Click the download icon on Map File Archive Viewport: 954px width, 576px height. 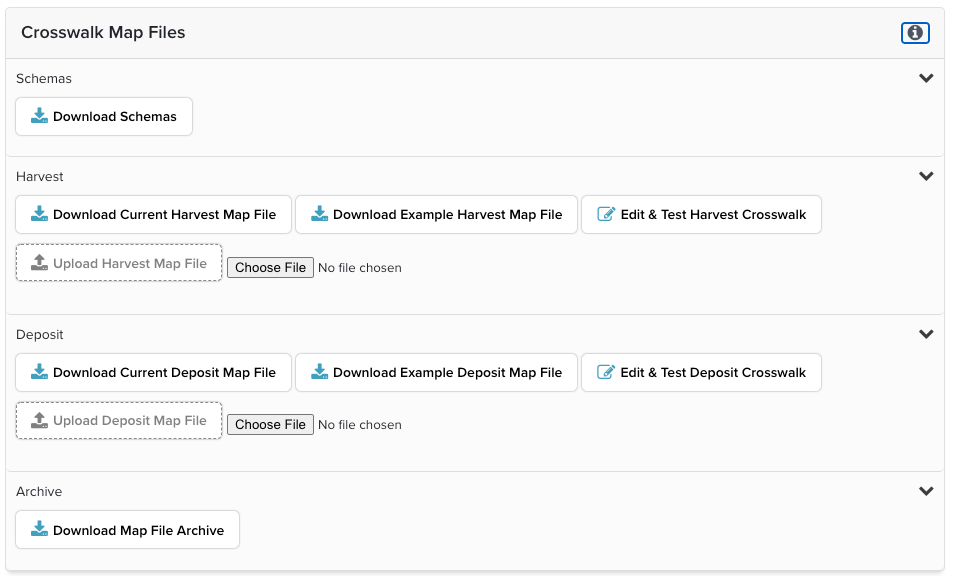tap(39, 531)
